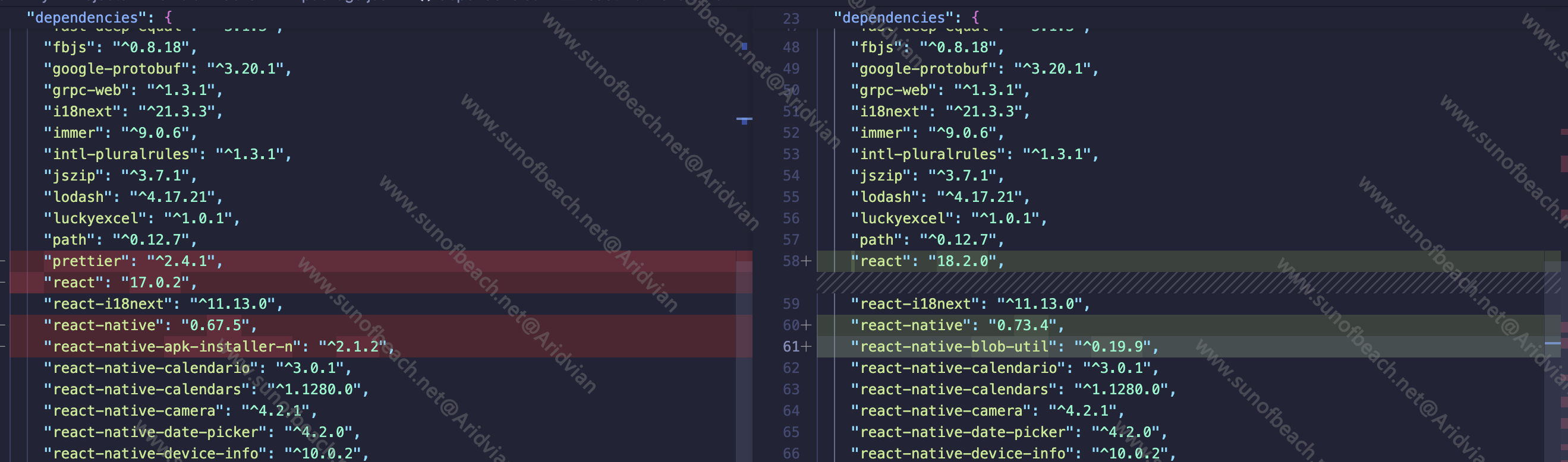Click the plus marker beside line 60

coord(807,325)
